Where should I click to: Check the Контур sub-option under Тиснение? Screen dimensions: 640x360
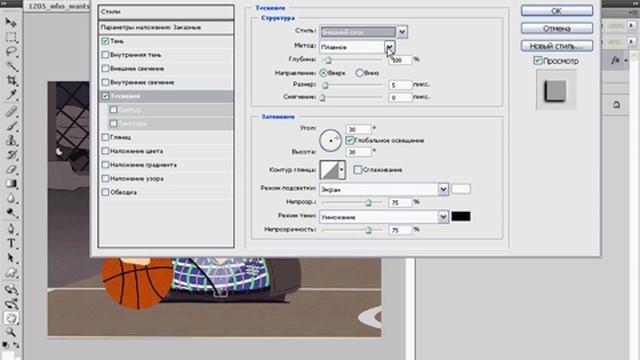tap(113, 110)
